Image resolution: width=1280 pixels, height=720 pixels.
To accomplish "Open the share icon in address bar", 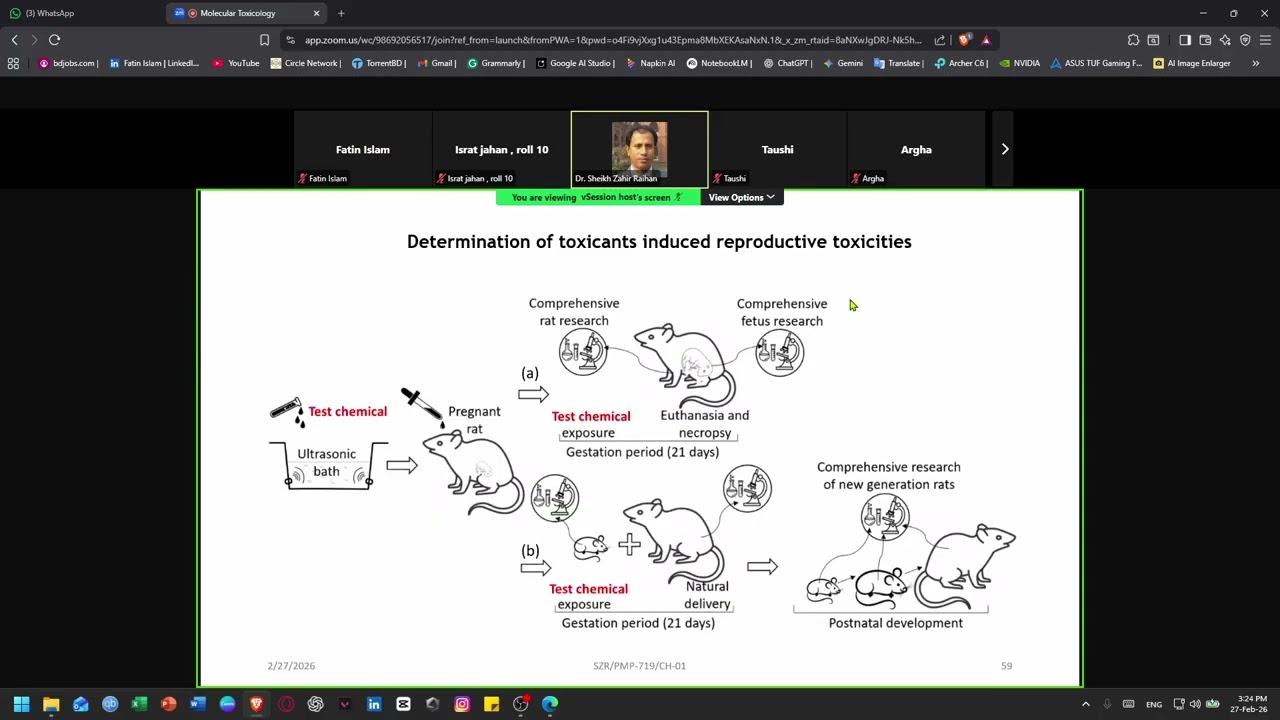I will point(940,40).
